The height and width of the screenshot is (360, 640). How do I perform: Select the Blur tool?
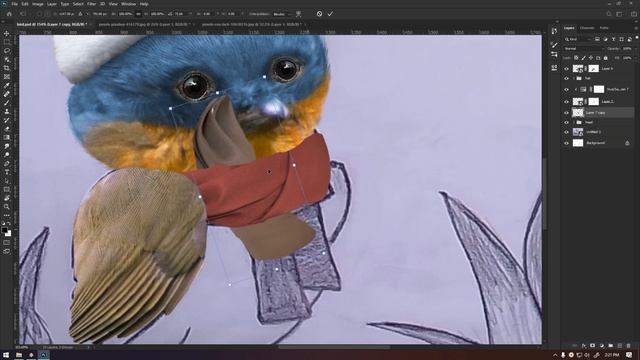pyautogui.click(x=7, y=146)
